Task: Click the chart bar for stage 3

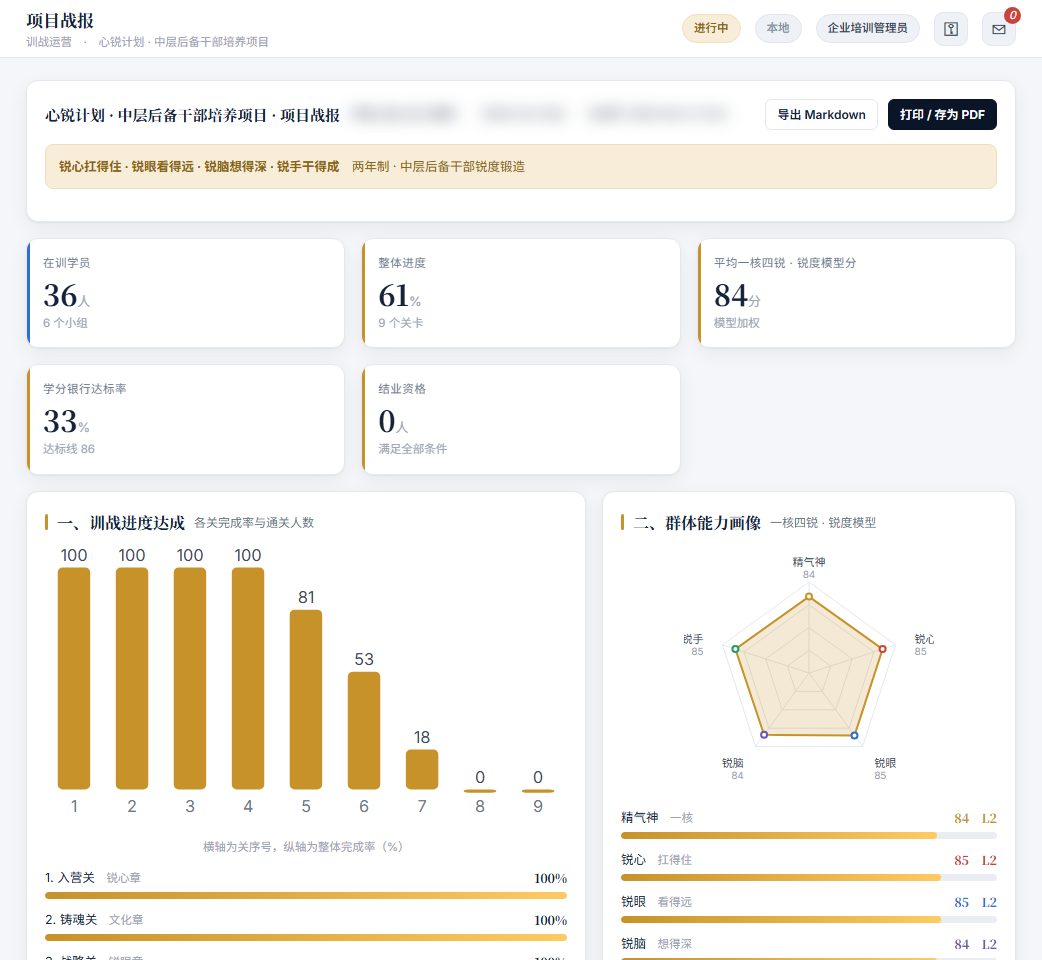Action: click(190, 678)
